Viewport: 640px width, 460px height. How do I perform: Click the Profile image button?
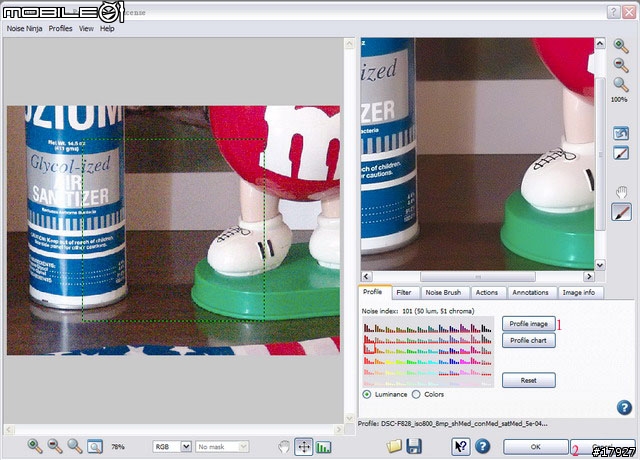coord(529,324)
